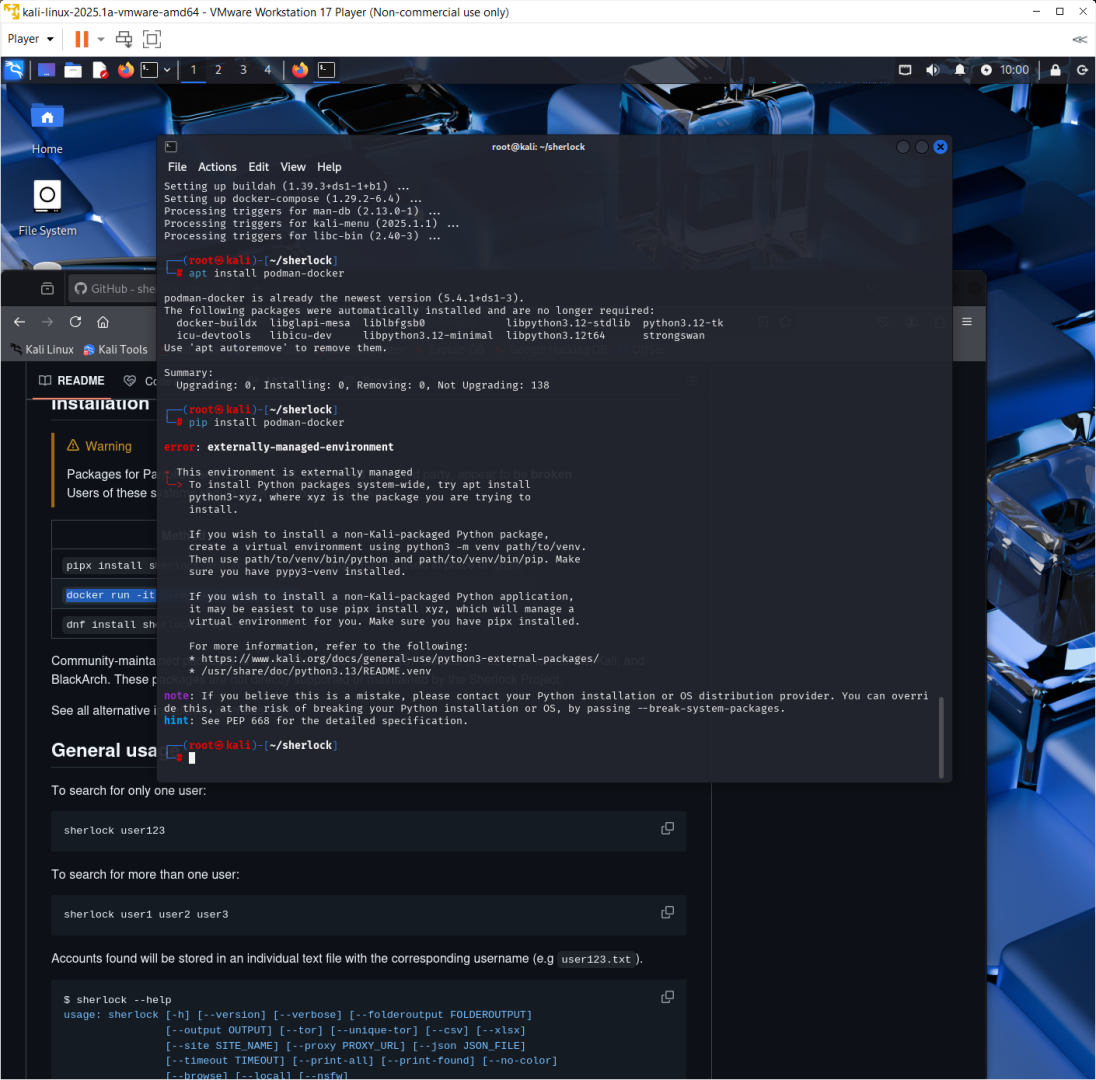
Task: Open the Firefox hamburger application menu
Action: (967, 322)
